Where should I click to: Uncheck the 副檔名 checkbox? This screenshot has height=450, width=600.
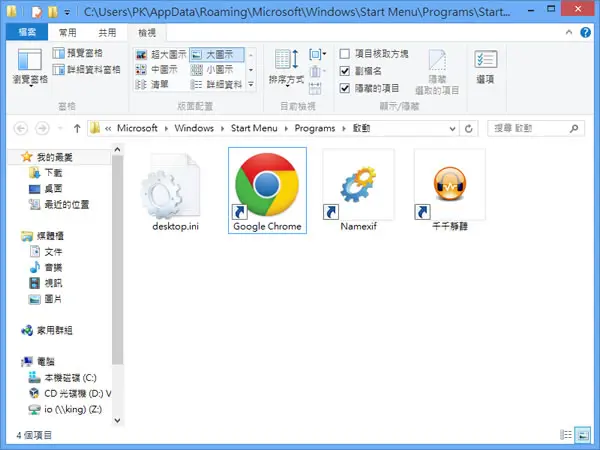point(345,71)
